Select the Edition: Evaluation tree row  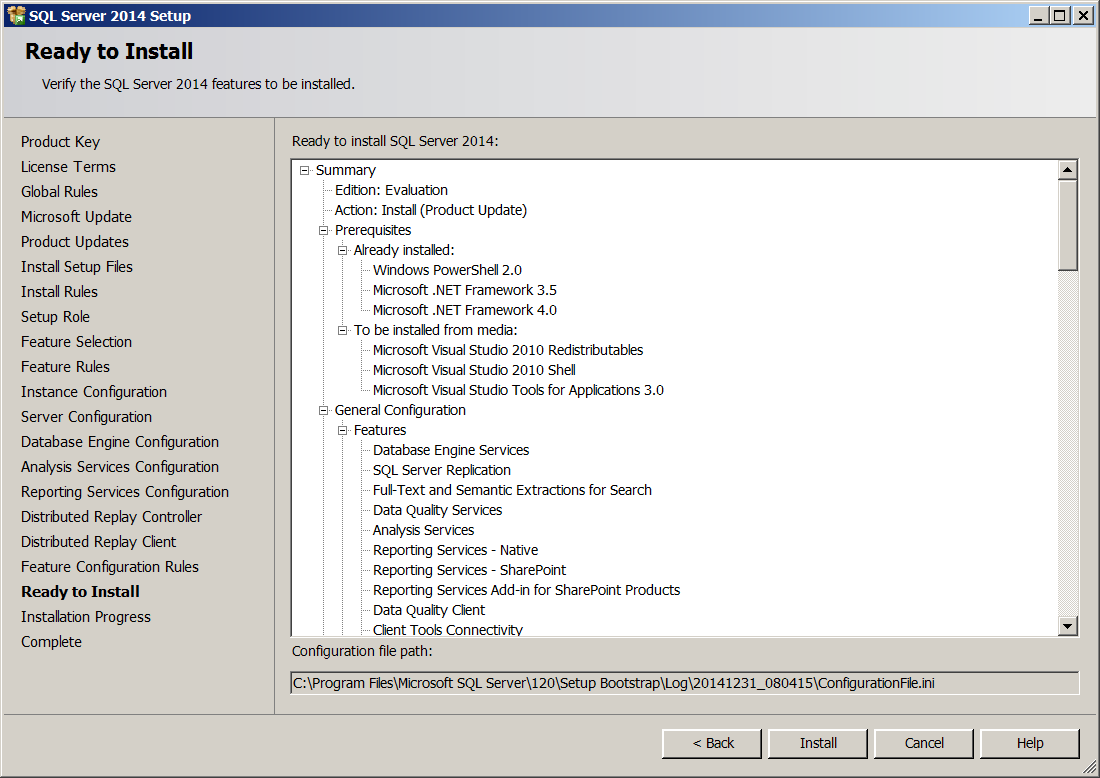391,190
